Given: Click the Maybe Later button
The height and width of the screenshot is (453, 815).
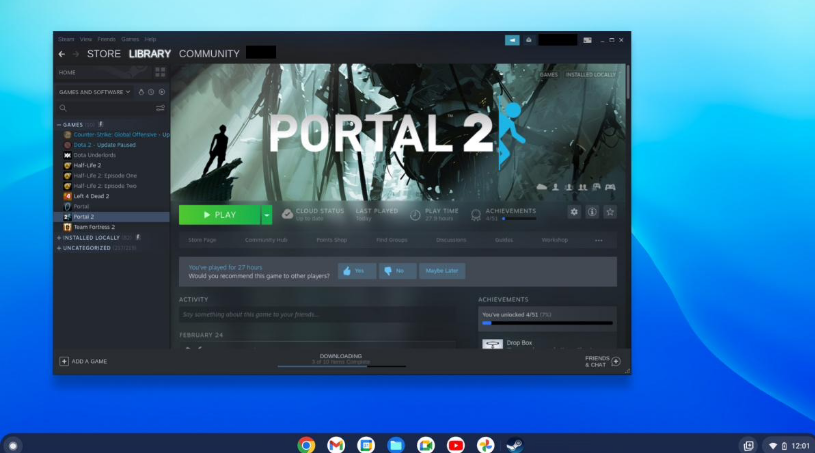Looking at the screenshot, I should [x=442, y=271].
